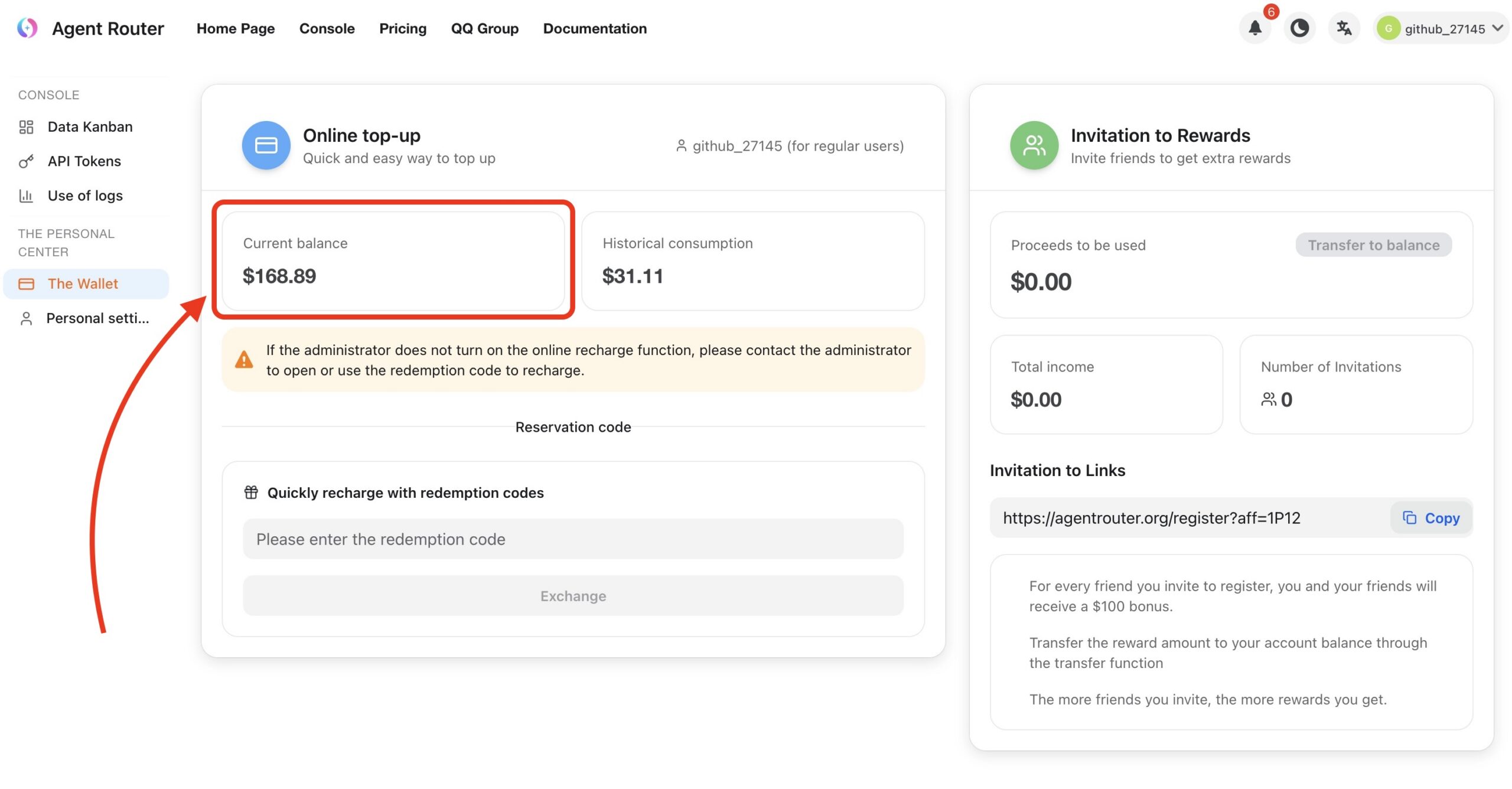
Task: Go to API Tokens in the sidebar
Action: [84, 161]
